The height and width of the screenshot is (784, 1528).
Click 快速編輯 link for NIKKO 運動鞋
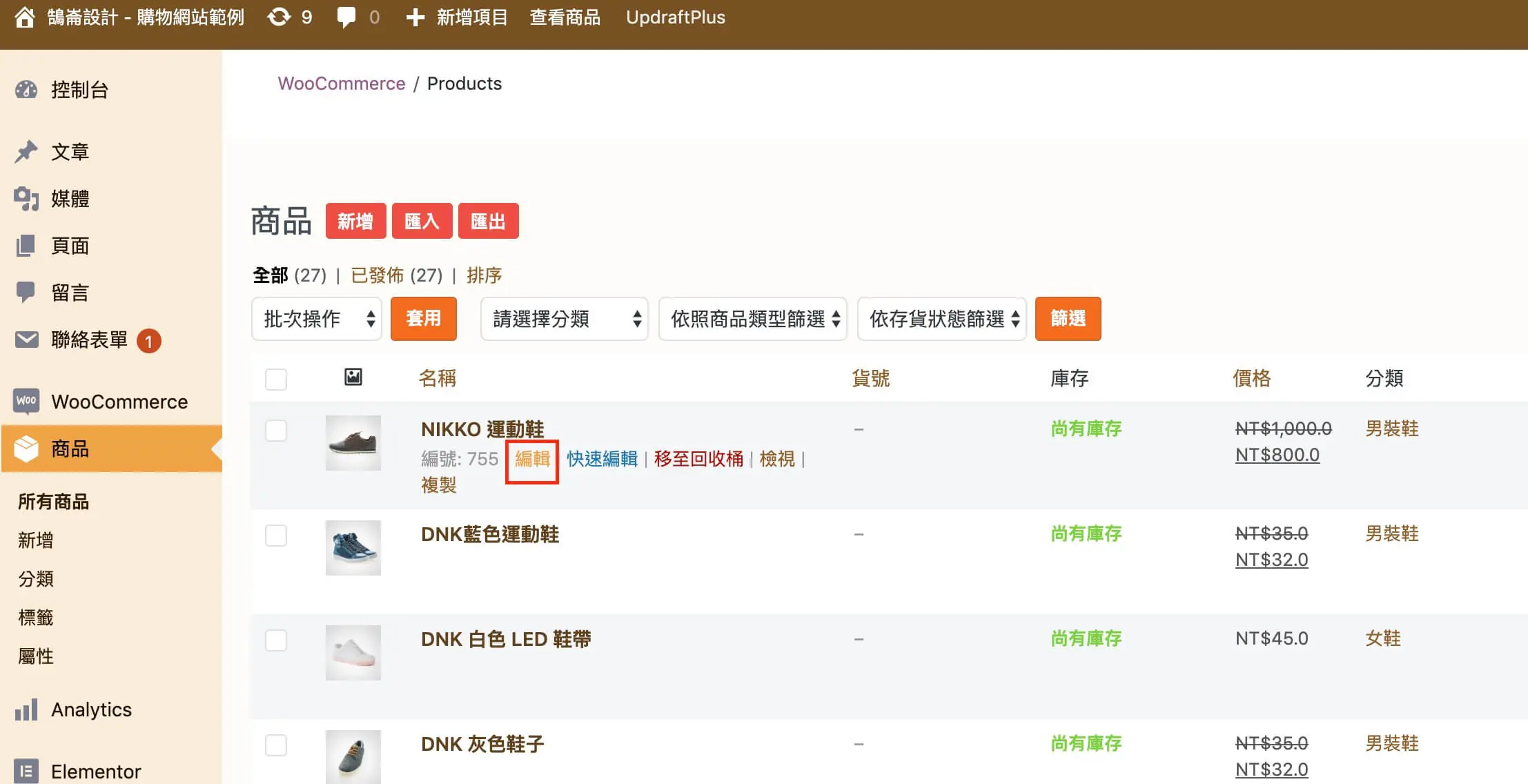(602, 459)
